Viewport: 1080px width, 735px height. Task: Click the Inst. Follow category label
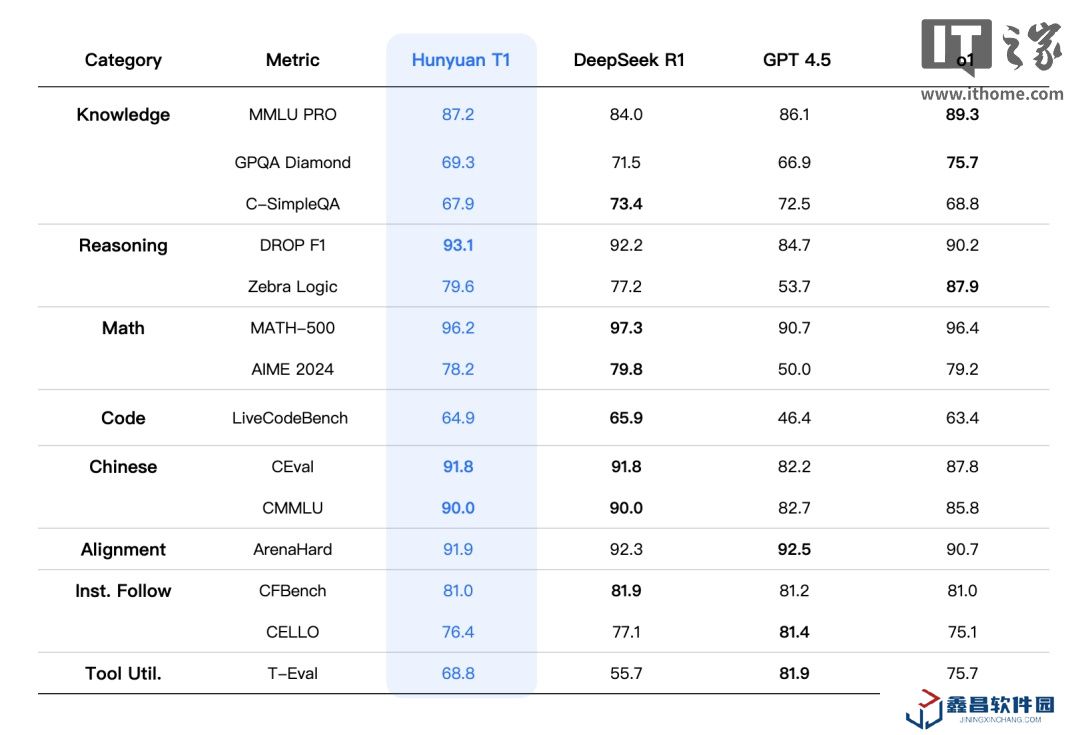pyautogui.click(x=123, y=591)
